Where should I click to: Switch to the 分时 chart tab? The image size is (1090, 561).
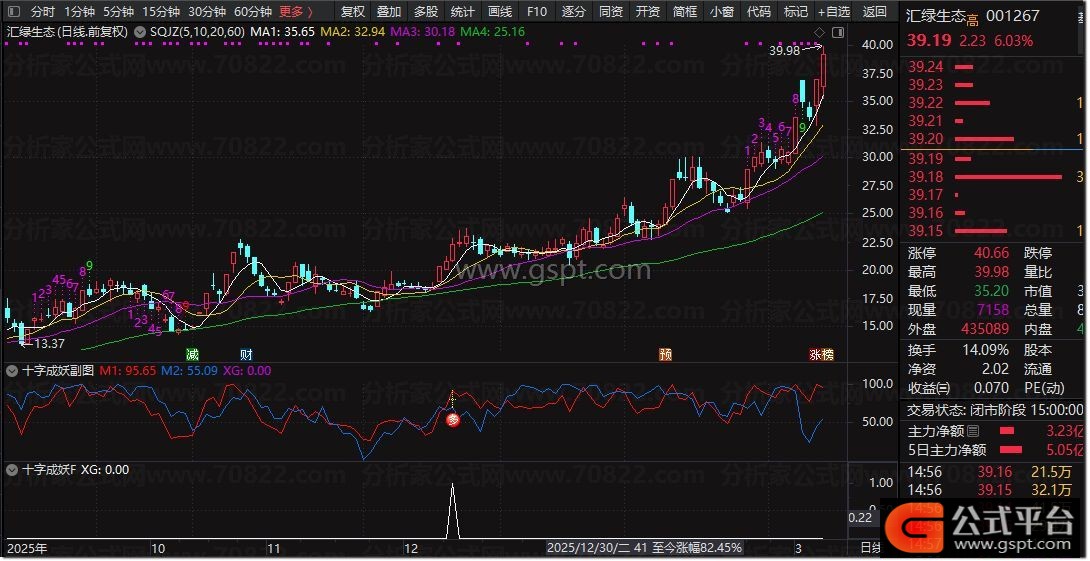click(42, 12)
